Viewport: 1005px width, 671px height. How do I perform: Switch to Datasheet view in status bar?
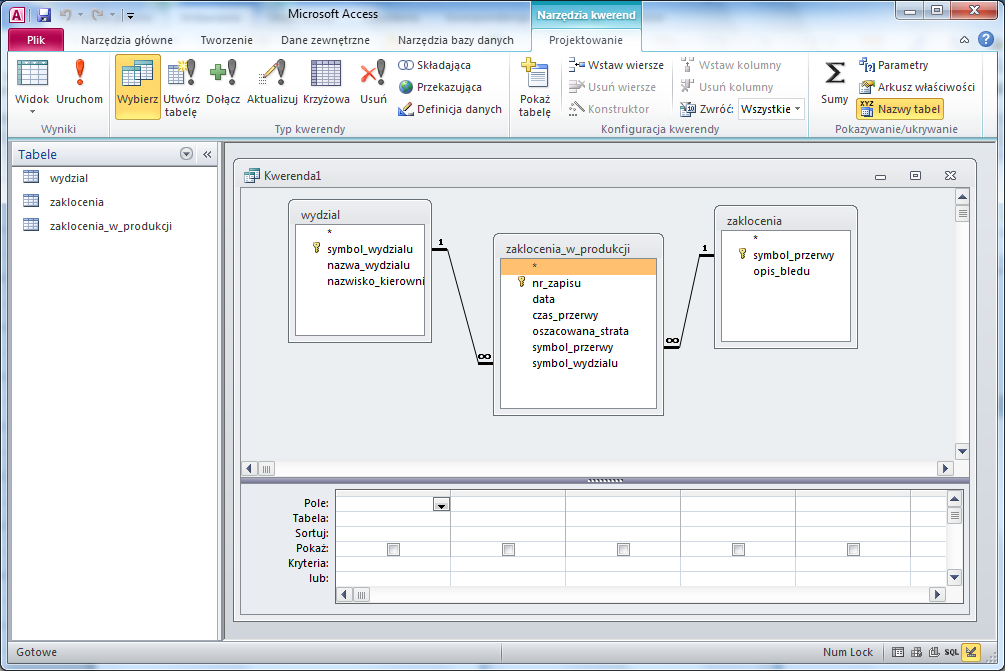click(898, 652)
